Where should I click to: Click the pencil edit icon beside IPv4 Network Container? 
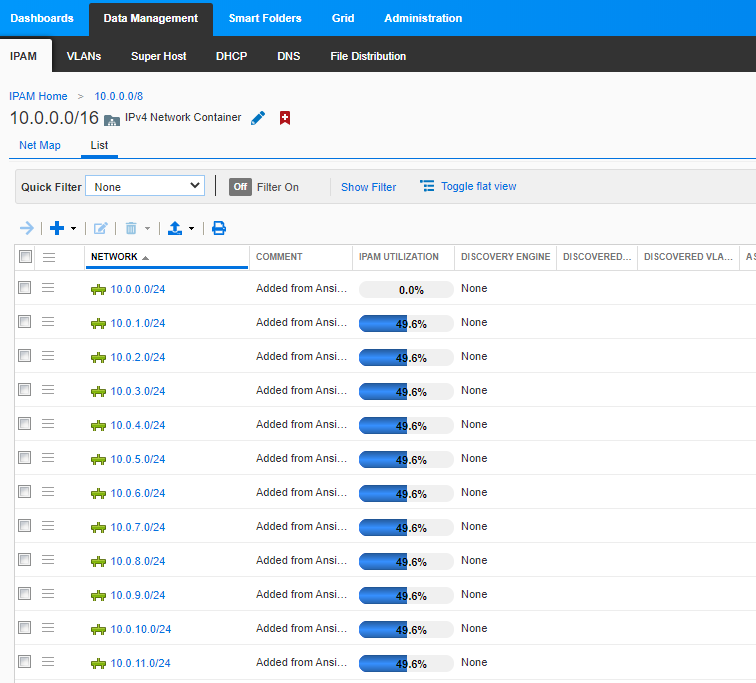(x=258, y=118)
